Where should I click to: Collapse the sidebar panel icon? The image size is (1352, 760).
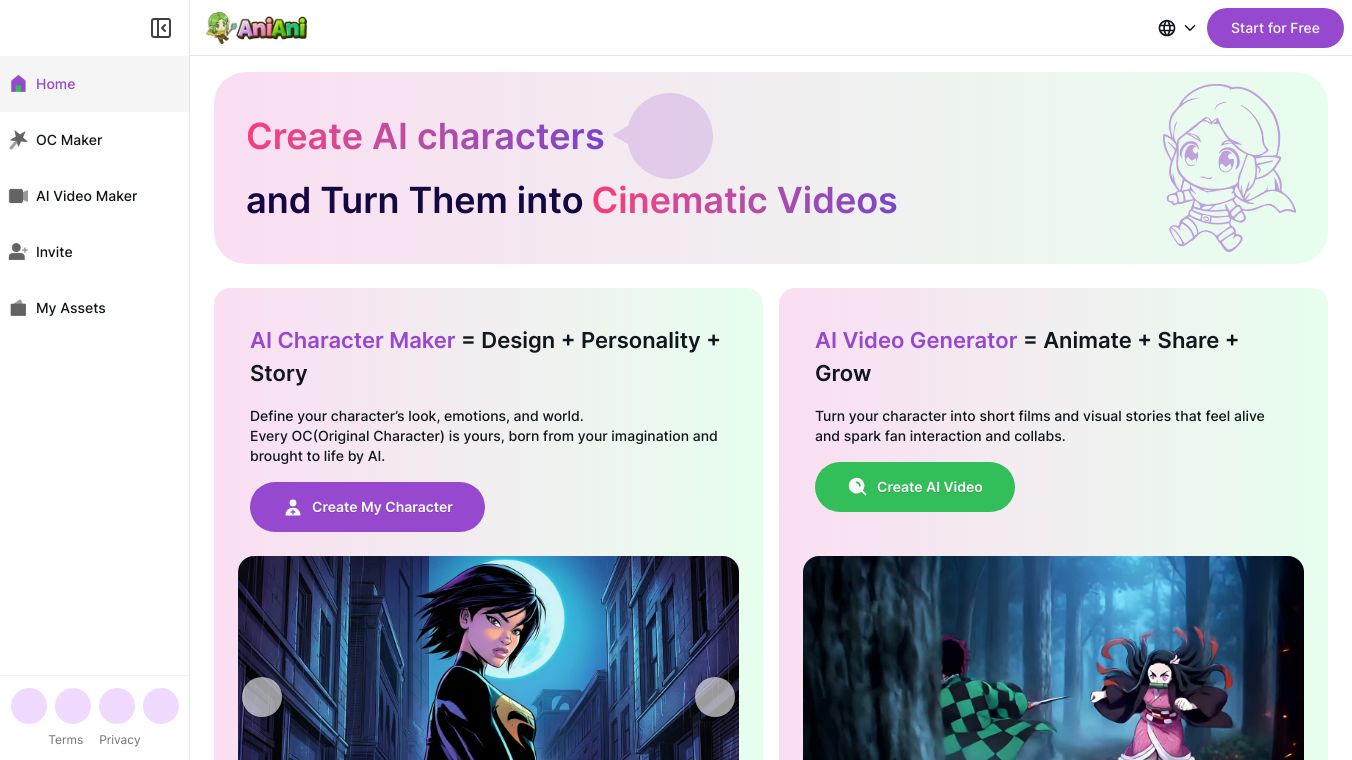coord(161,28)
